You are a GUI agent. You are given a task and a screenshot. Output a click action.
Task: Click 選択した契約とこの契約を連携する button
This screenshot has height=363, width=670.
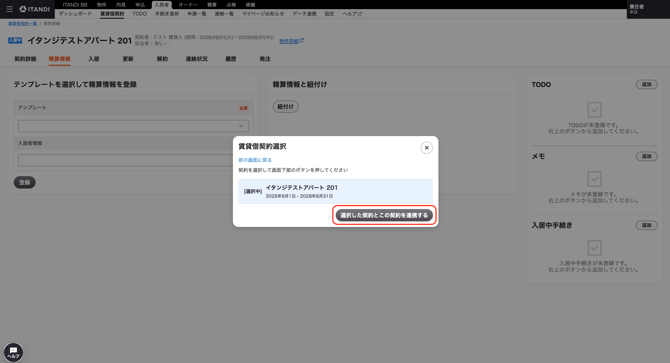click(x=384, y=215)
